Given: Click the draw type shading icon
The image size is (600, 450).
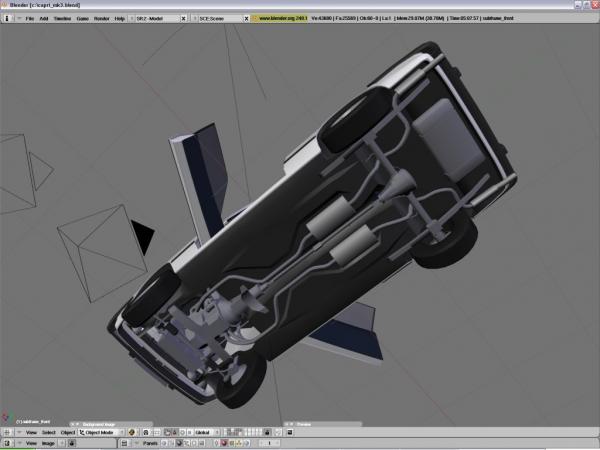Looking at the screenshot, I should coord(133,432).
